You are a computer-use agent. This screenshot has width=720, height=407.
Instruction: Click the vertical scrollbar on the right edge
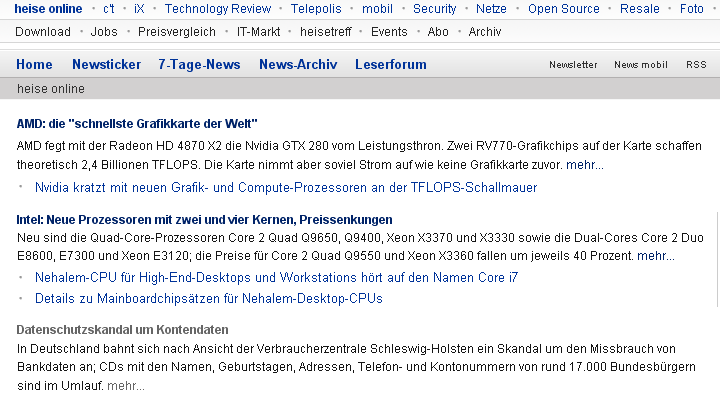718,259
